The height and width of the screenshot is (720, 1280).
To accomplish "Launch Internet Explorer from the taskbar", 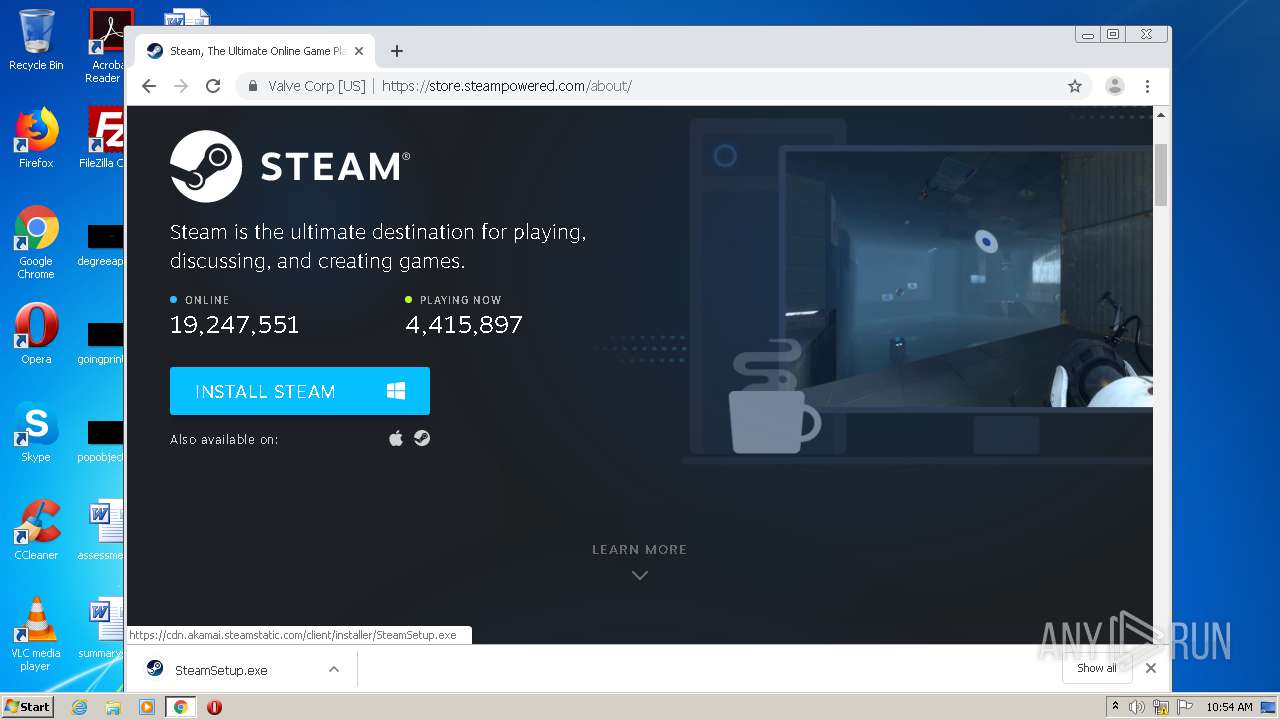I will (80, 707).
